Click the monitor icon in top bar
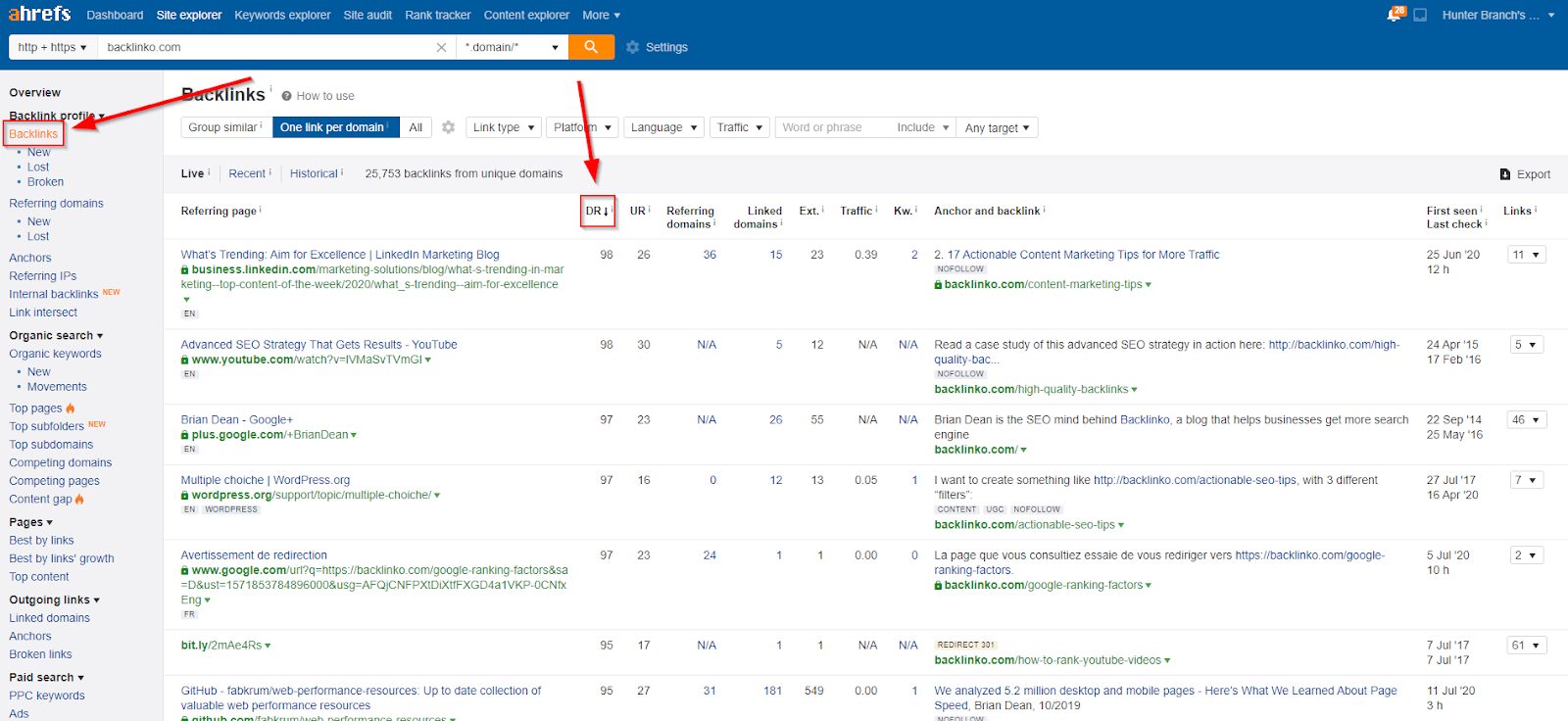Screen dimensions: 1568x721 coord(1420,15)
